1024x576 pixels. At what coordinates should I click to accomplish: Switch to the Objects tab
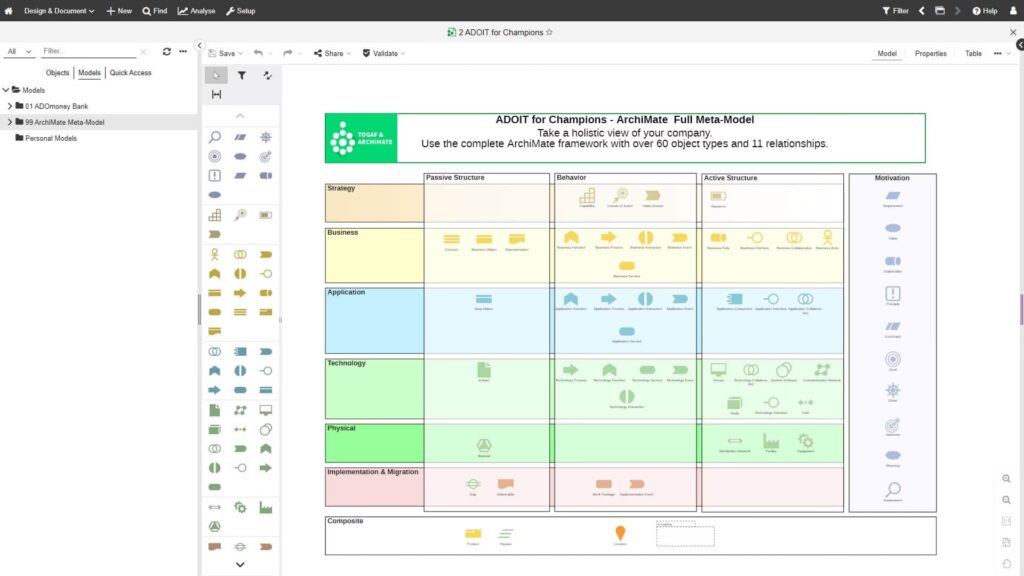(58, 73)
